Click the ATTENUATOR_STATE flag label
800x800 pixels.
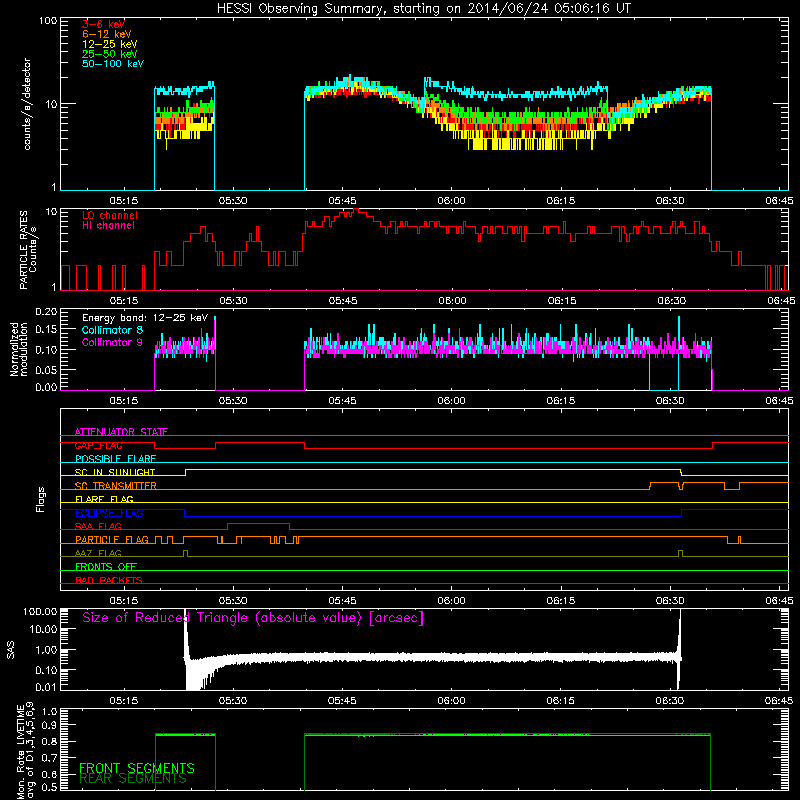(121, 432)
